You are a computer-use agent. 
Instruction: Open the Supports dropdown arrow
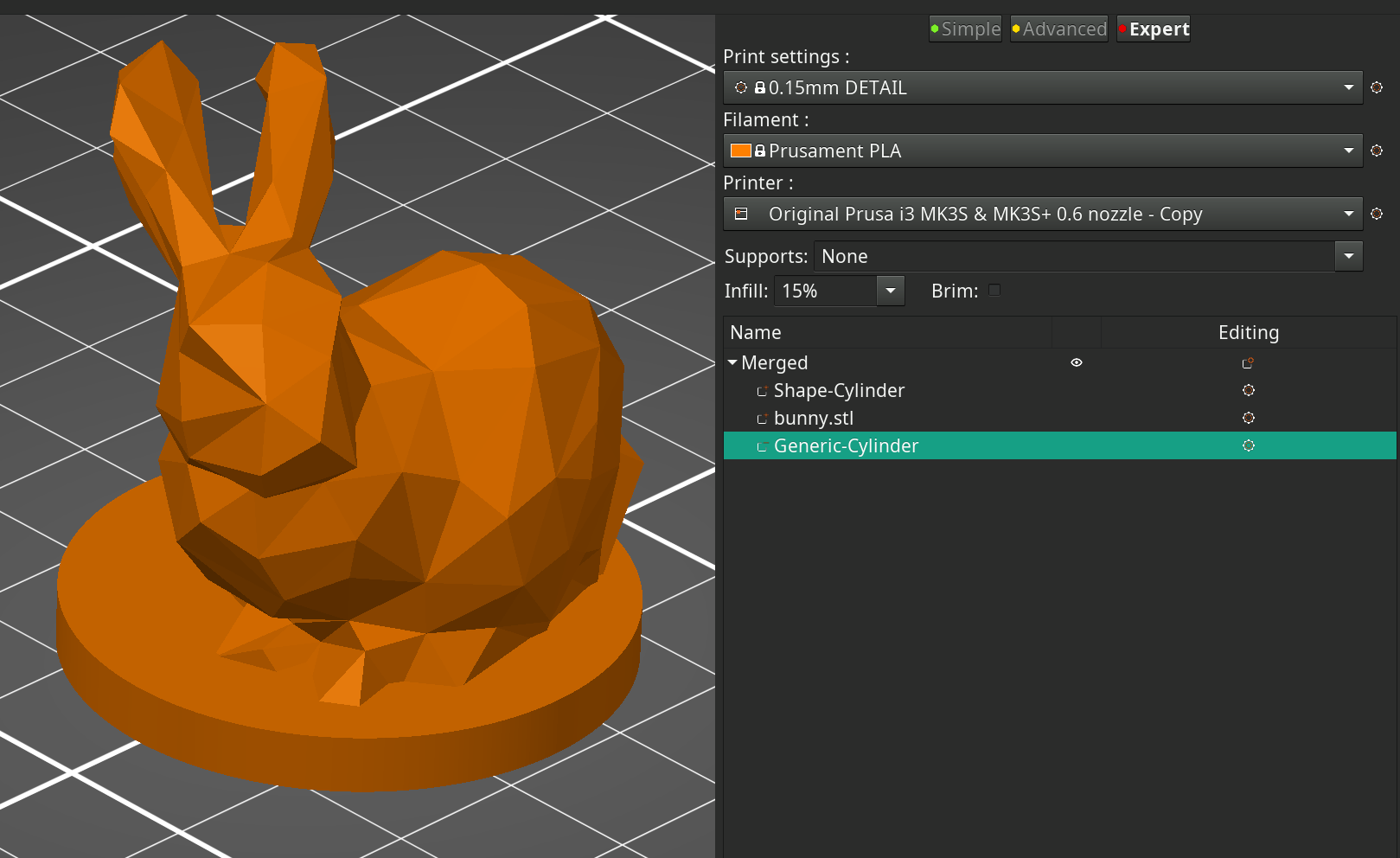[1348, 256]
